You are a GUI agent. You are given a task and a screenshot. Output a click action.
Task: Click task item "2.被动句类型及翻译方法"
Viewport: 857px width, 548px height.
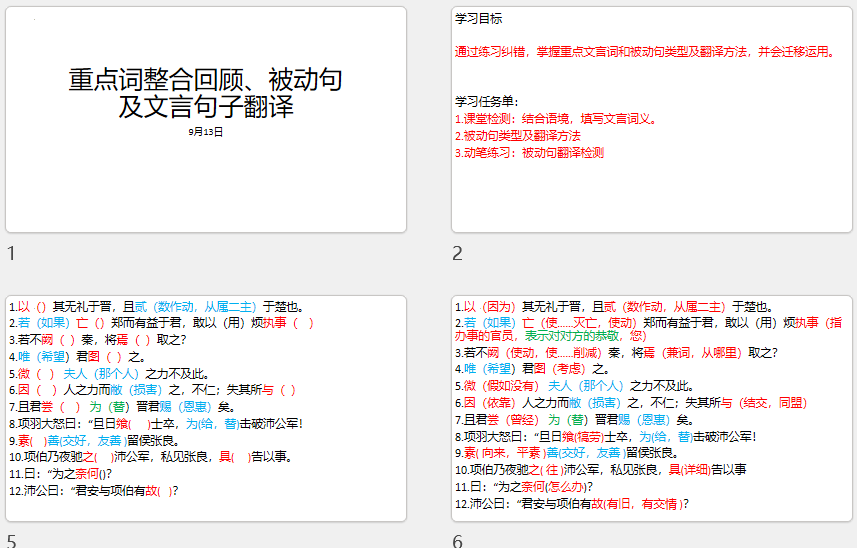pos(518,136)
